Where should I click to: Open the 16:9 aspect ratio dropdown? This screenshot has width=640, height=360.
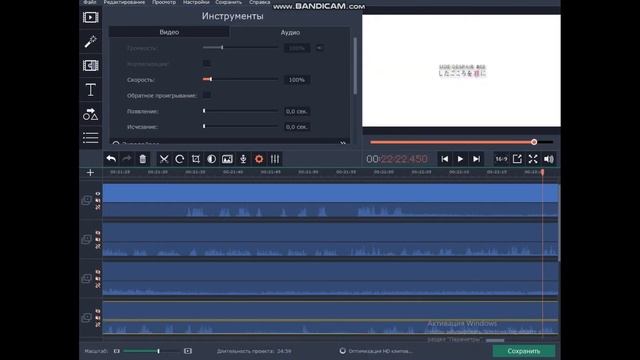[501, 159]
